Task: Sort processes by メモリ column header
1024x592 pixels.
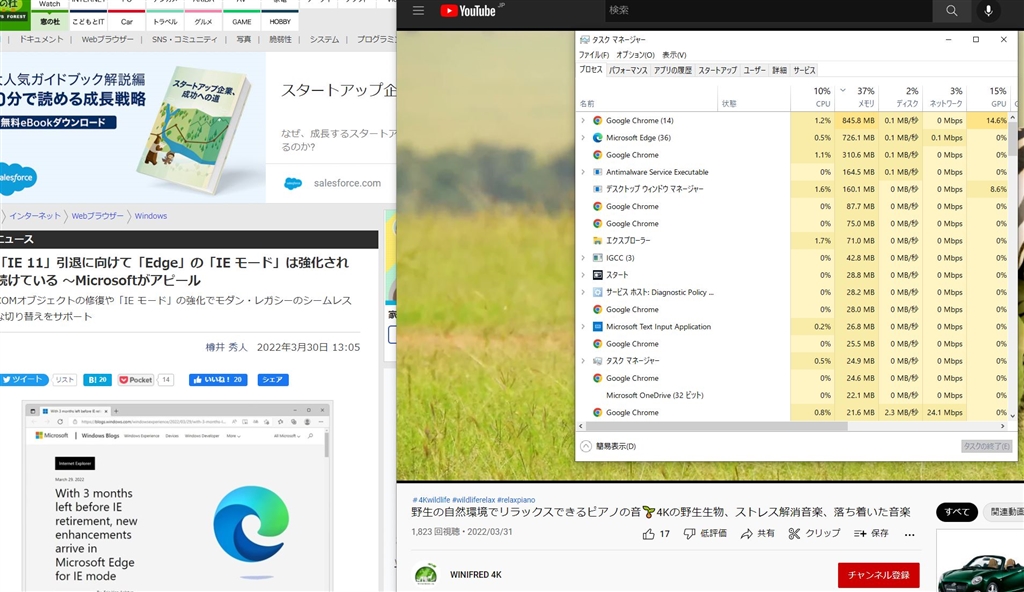Action: click(x=856, y=97)
